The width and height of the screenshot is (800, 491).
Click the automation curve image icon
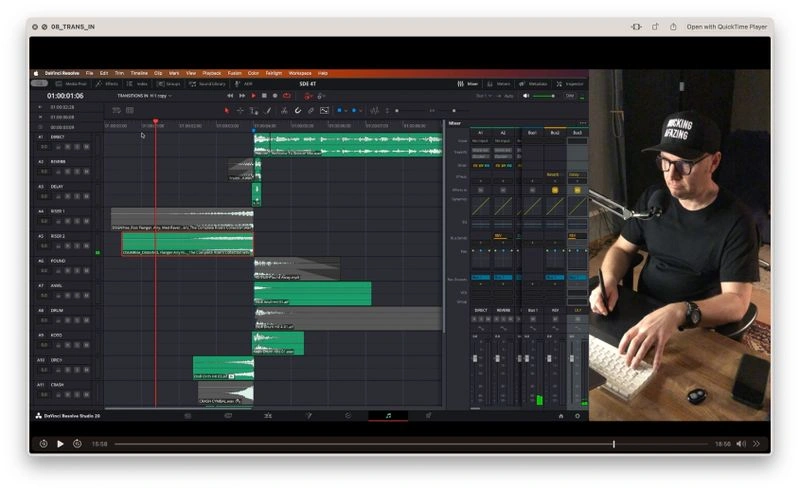[324, 110]
